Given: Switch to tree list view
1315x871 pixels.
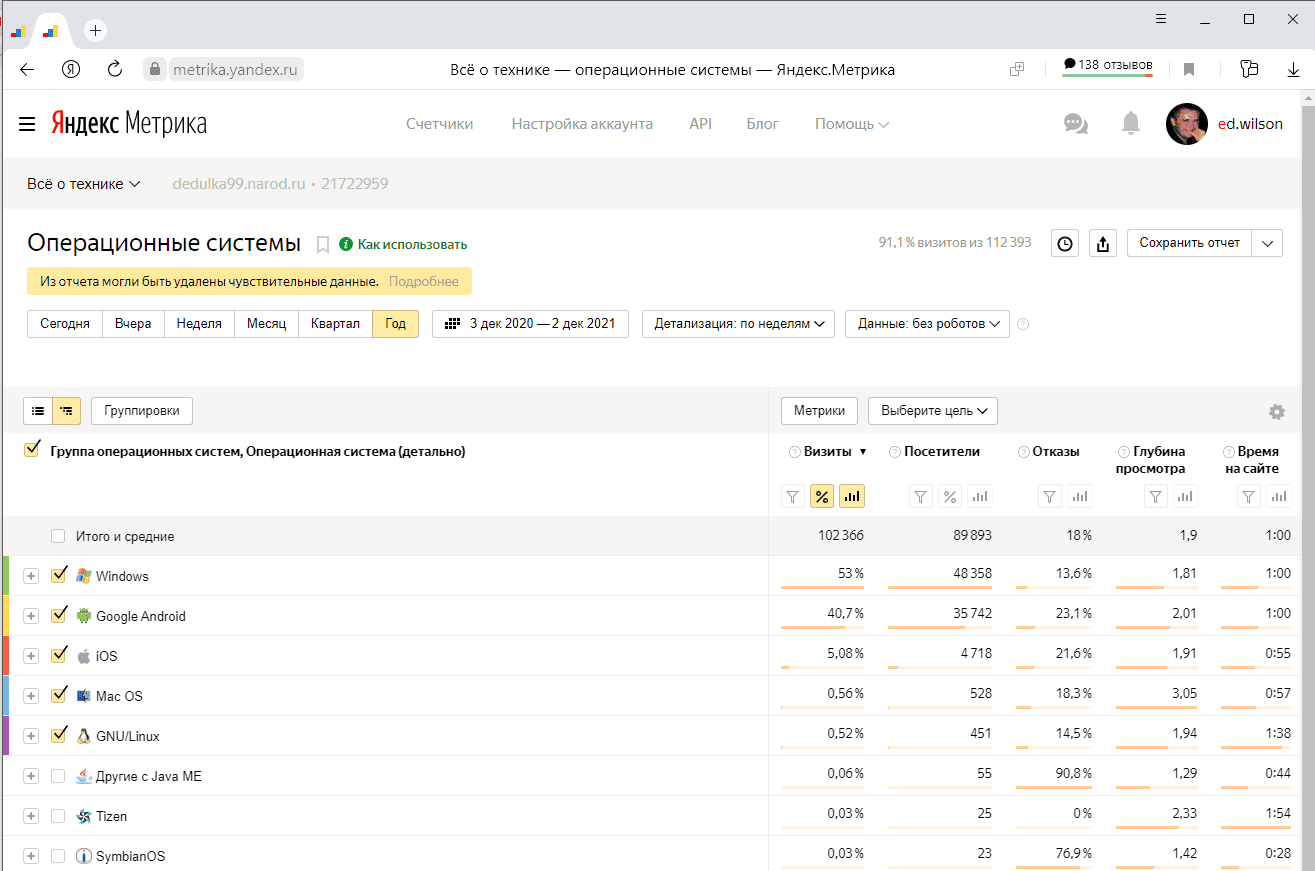Looking at the screenshot, I should (67, 410).
